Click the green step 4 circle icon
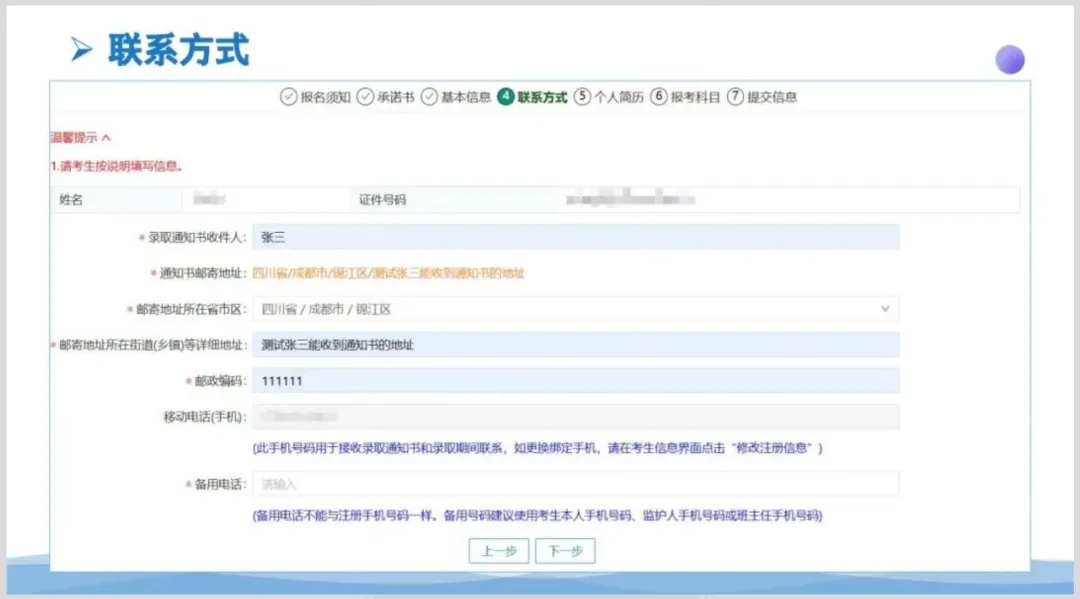Image resolution: width=1080 pixels, height=599 pixels. [506, 96]
